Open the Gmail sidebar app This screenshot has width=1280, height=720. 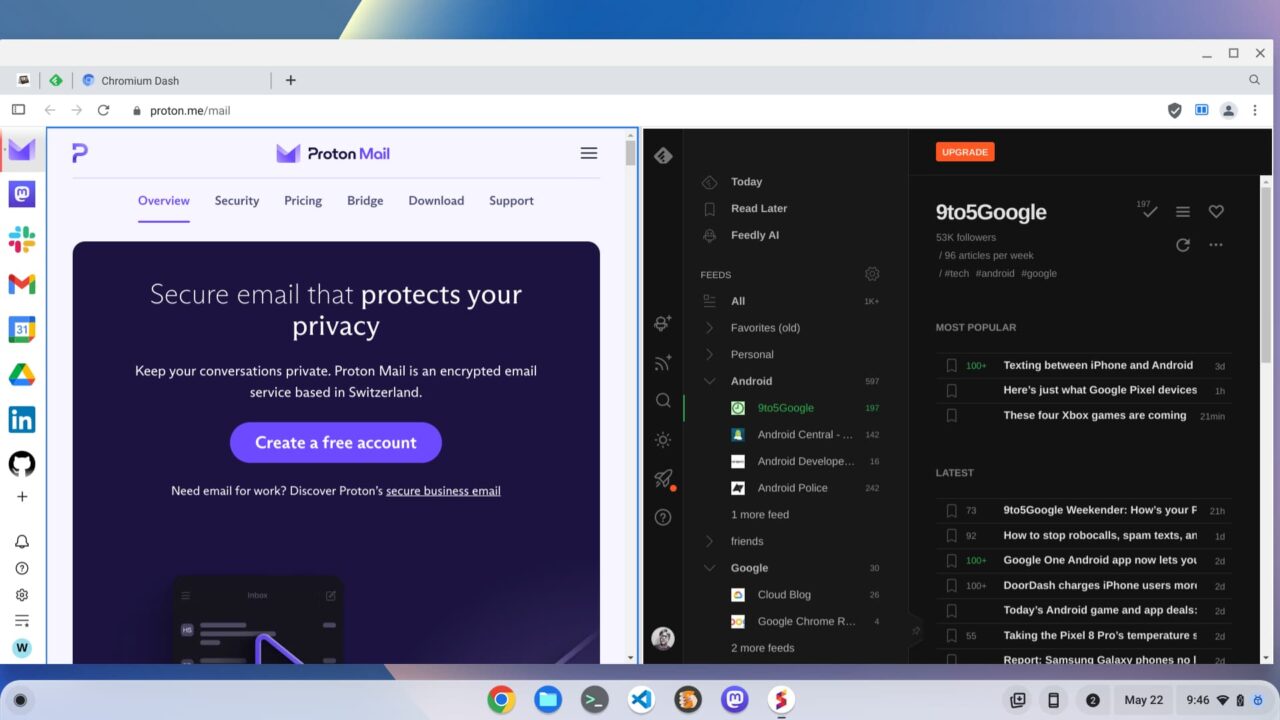click(22, 284)
